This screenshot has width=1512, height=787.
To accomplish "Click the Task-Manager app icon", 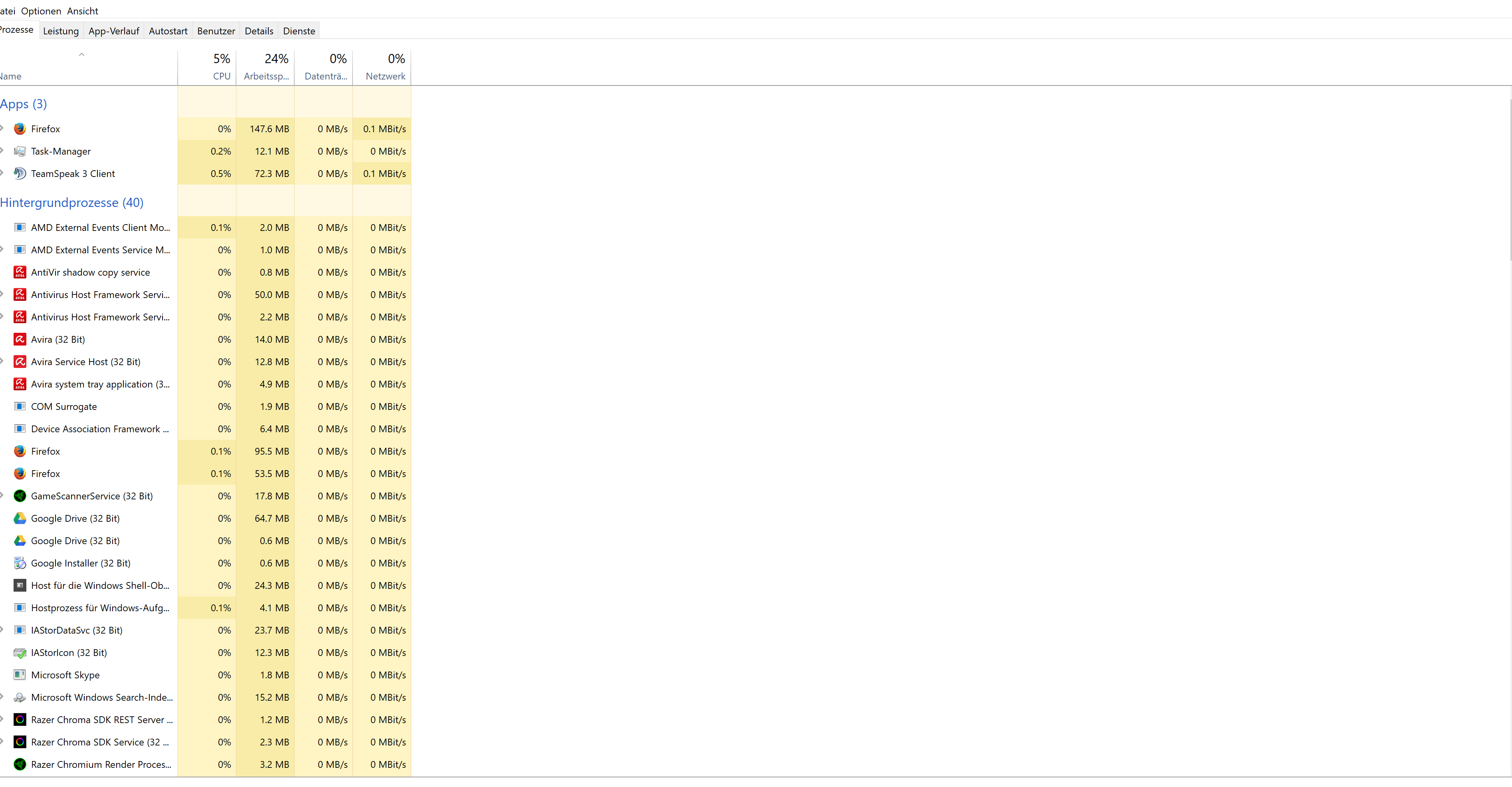I will click(20, 151).
